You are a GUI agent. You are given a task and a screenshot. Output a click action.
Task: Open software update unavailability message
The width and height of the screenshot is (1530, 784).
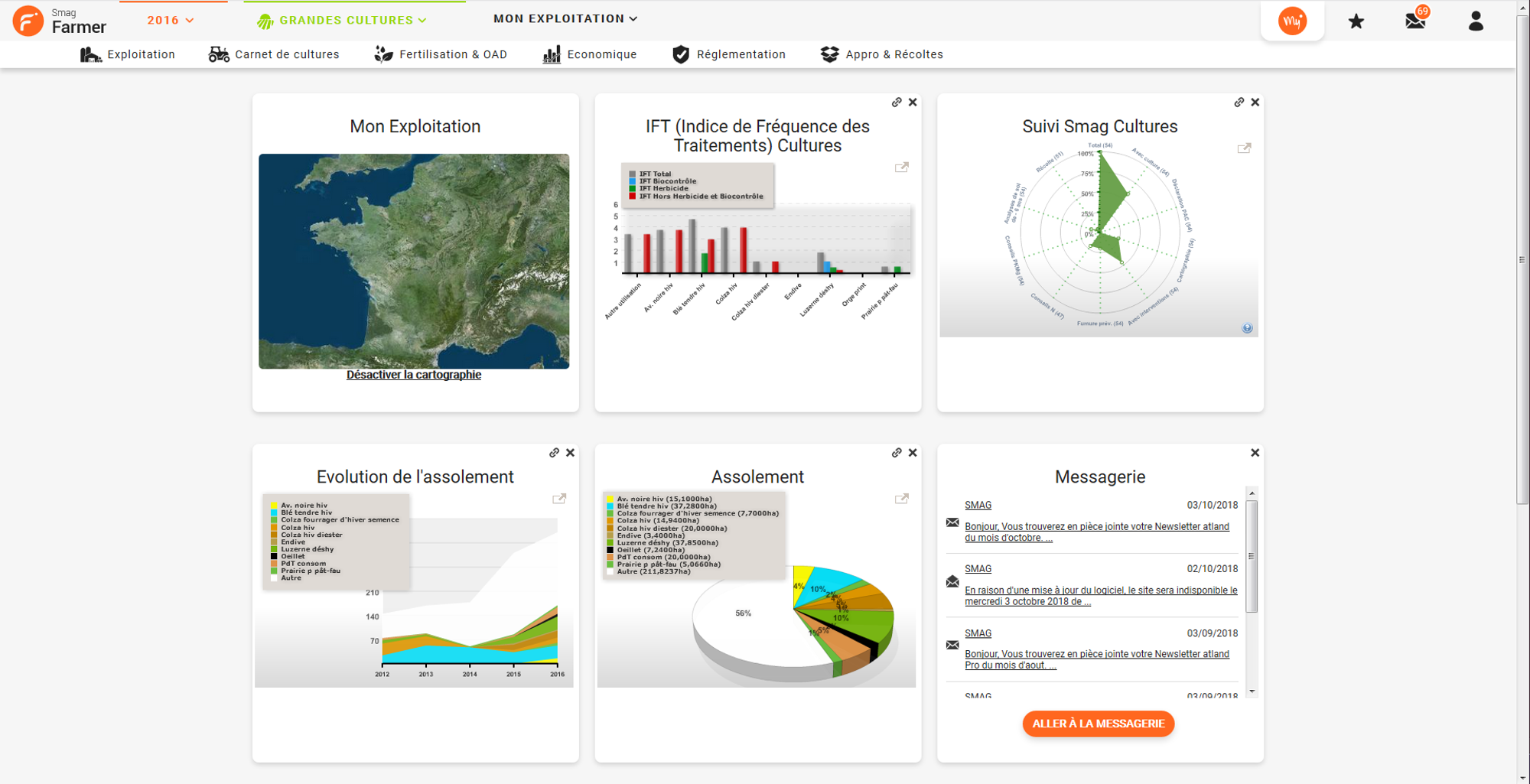(x=1101, y=596)
